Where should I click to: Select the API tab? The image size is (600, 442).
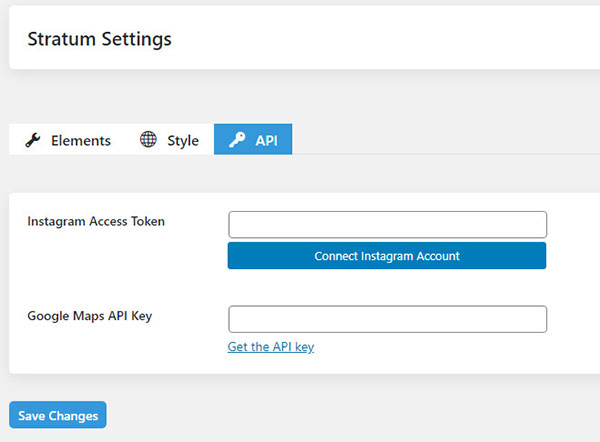253,140
